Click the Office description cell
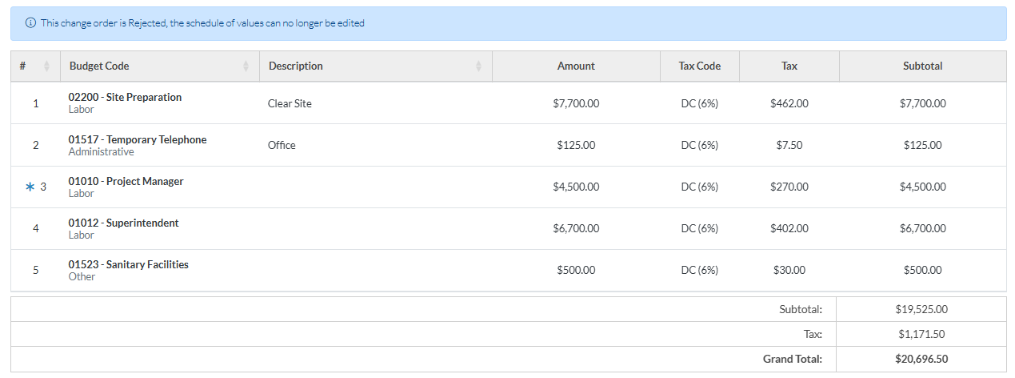1015x378 pixels. tap(282, 145)
